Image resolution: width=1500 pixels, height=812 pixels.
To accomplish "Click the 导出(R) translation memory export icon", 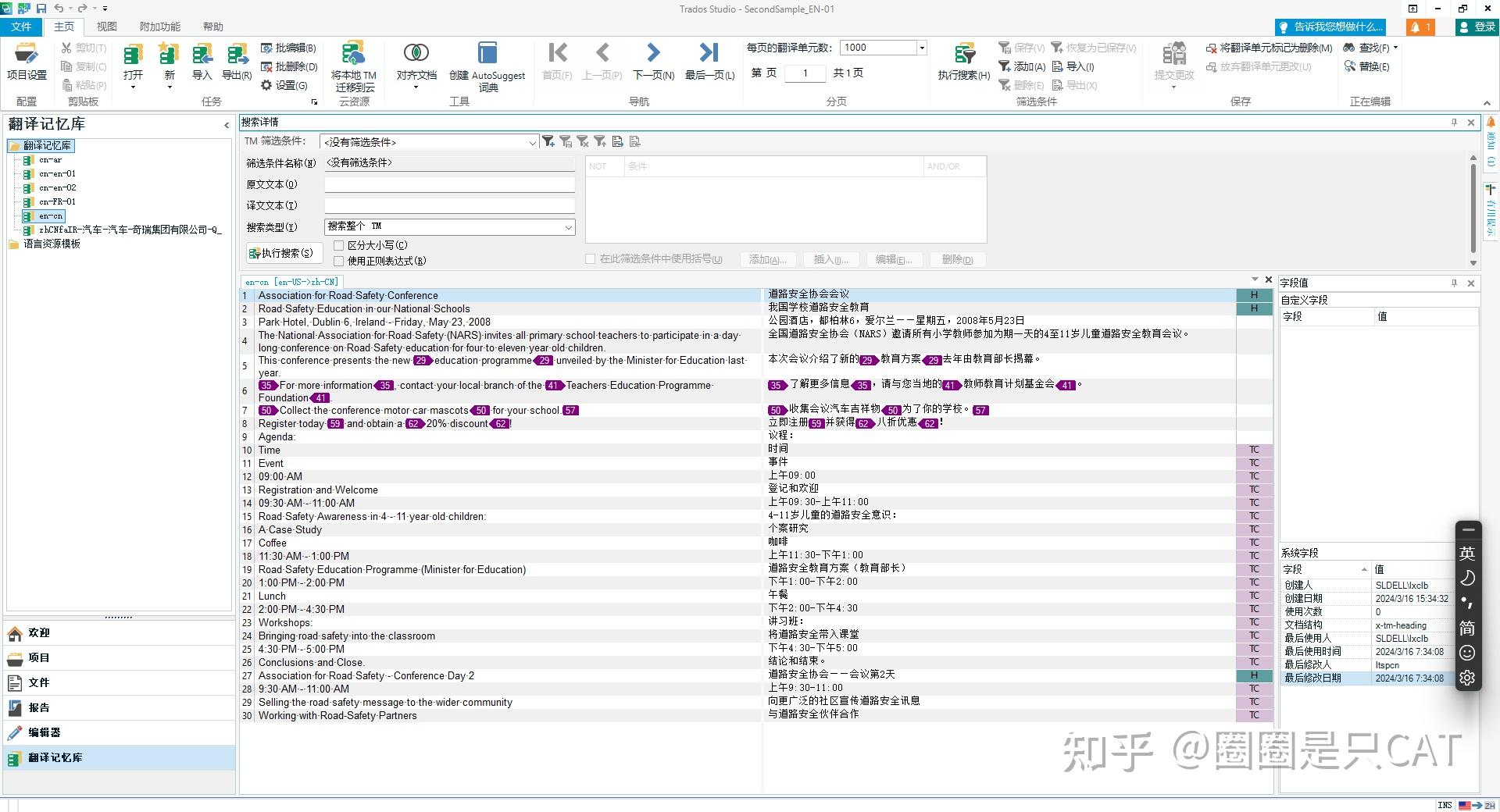I will [x=237, y=61].
